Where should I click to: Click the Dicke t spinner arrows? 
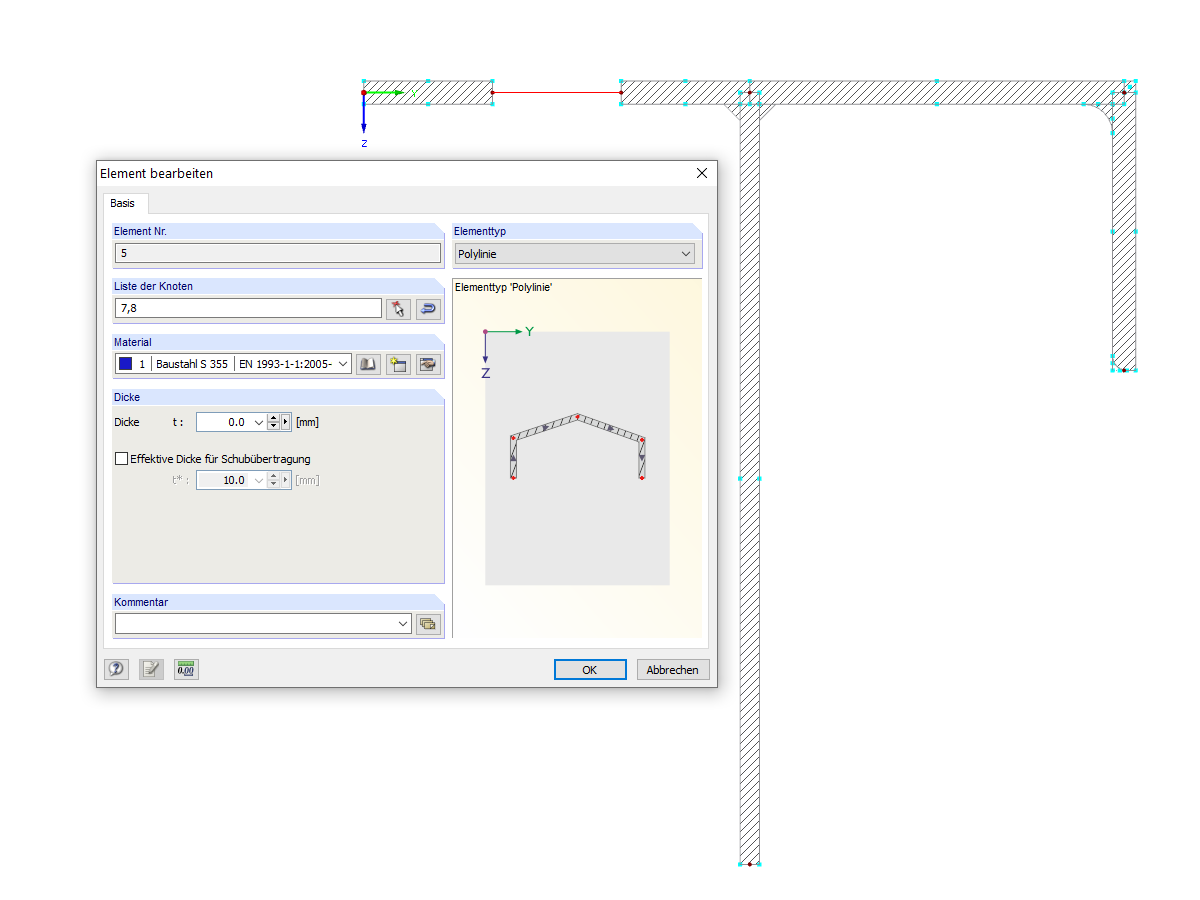pos(273,423)
